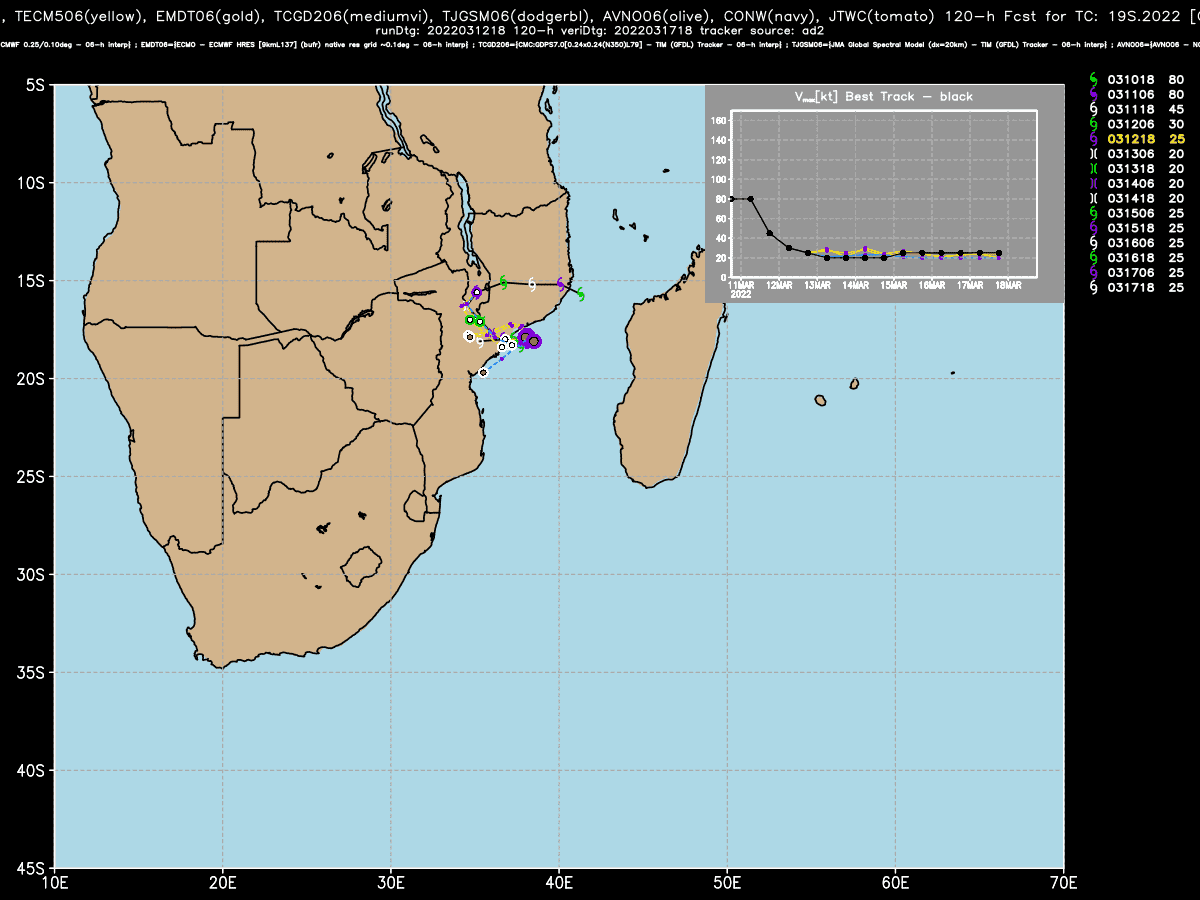Click the 80 knot peak point on chart
Image resolution: width=1200 pixels, height=900 pixels.
[750, 198]
